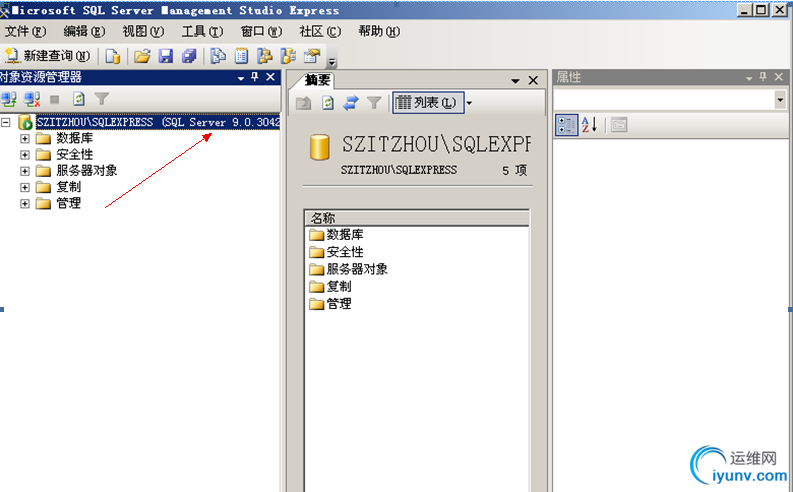793x492 pixels.
Task: Click Connect icon in Object Explorer toolbar
Action: click(9, 99)
